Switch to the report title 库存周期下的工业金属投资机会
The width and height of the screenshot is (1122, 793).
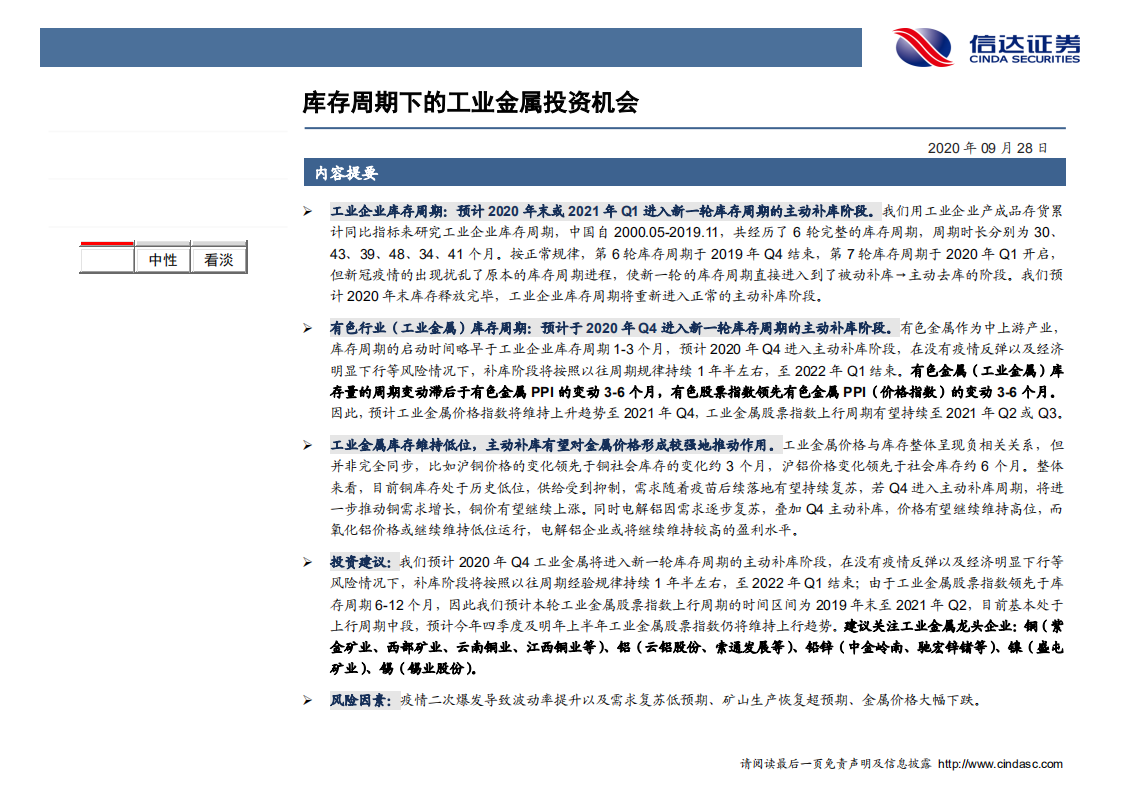471,100
